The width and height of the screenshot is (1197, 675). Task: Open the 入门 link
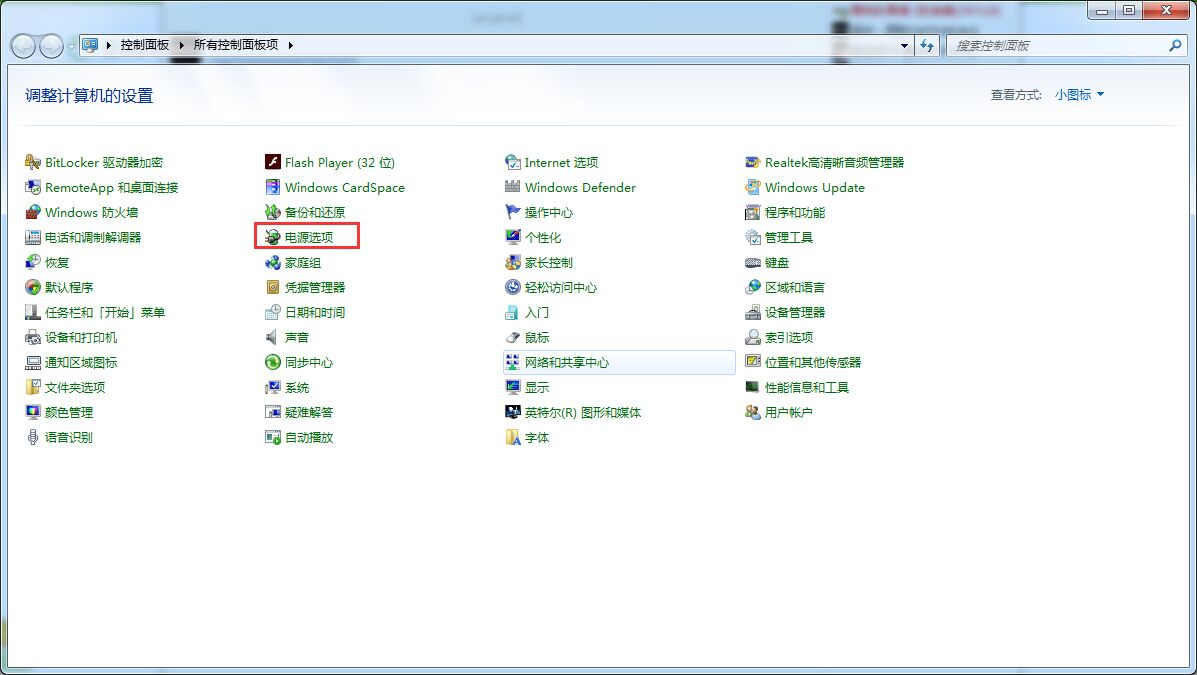(537, 312)
